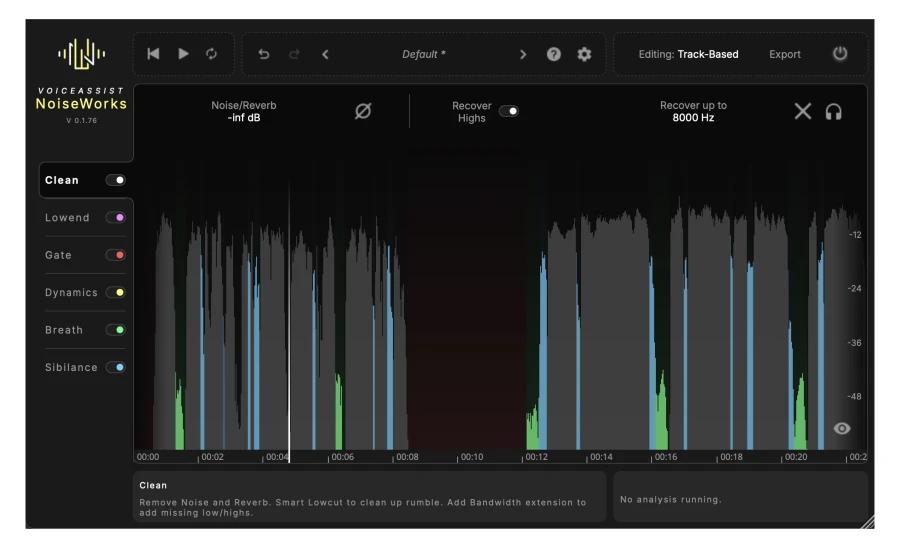Click the resize grip at the window corner
Viewport: 900px width, 548px height.
(867, 522)
